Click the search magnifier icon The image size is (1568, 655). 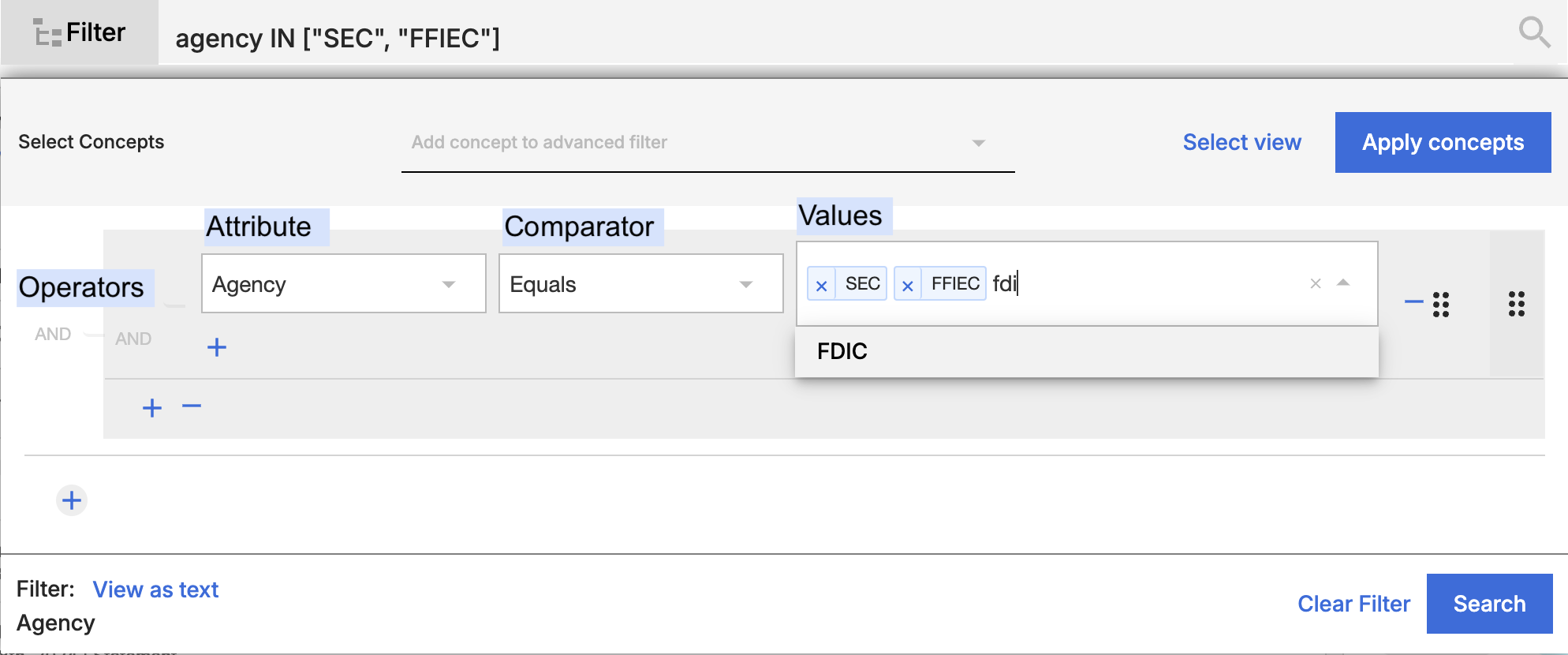point(1534,32)
